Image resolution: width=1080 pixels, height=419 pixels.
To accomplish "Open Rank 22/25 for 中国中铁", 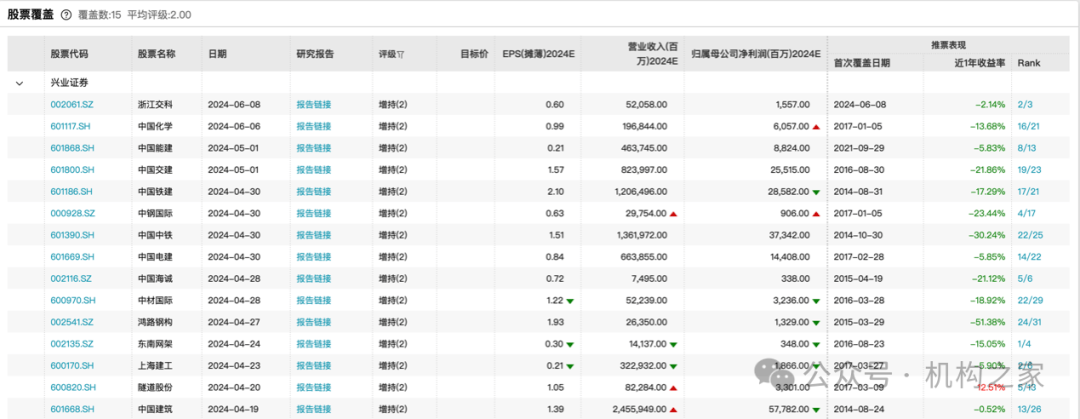I will pos(1030,236).
